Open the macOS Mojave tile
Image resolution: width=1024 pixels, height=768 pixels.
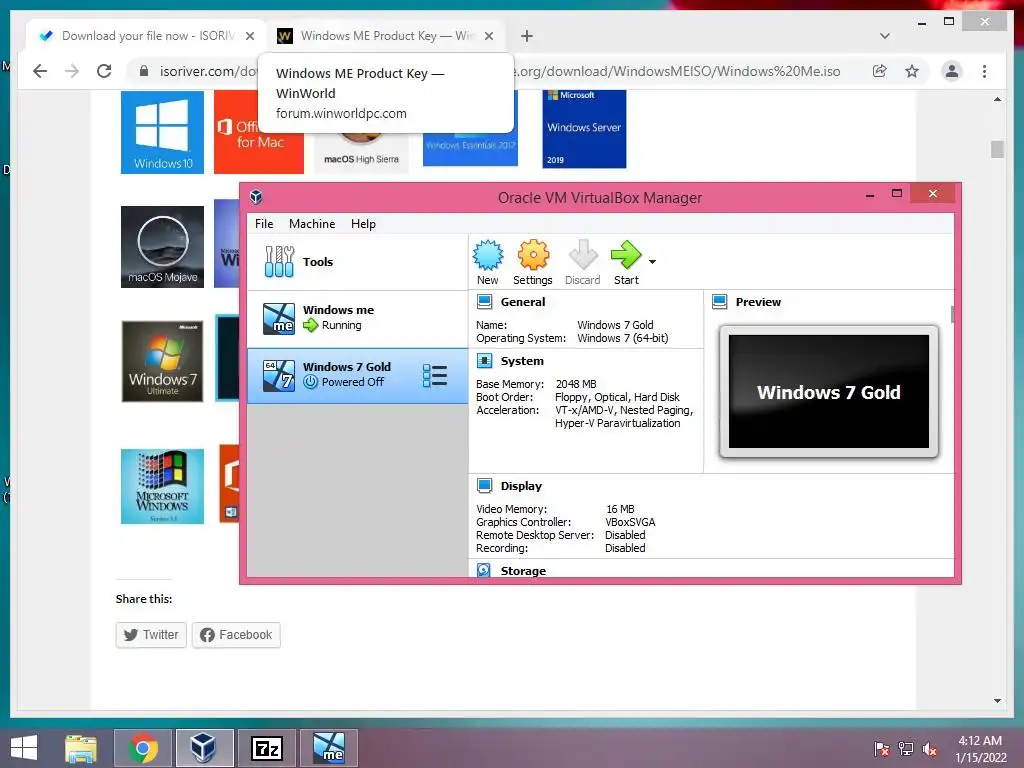[x=162, y=247]
